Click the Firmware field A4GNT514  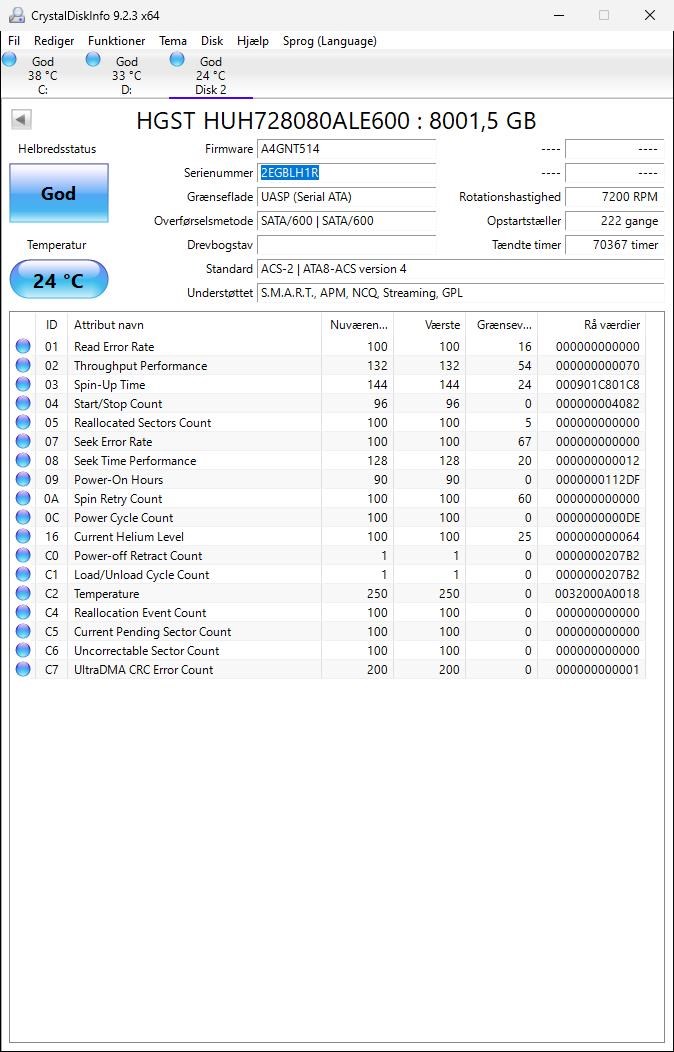[x=346, y=149]
